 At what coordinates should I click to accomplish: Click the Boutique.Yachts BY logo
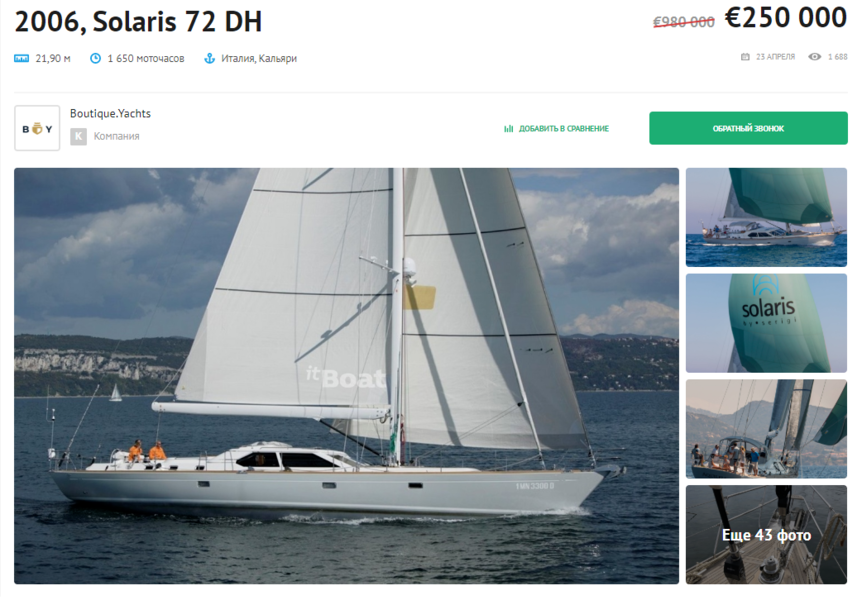click(x=37, y=128)
